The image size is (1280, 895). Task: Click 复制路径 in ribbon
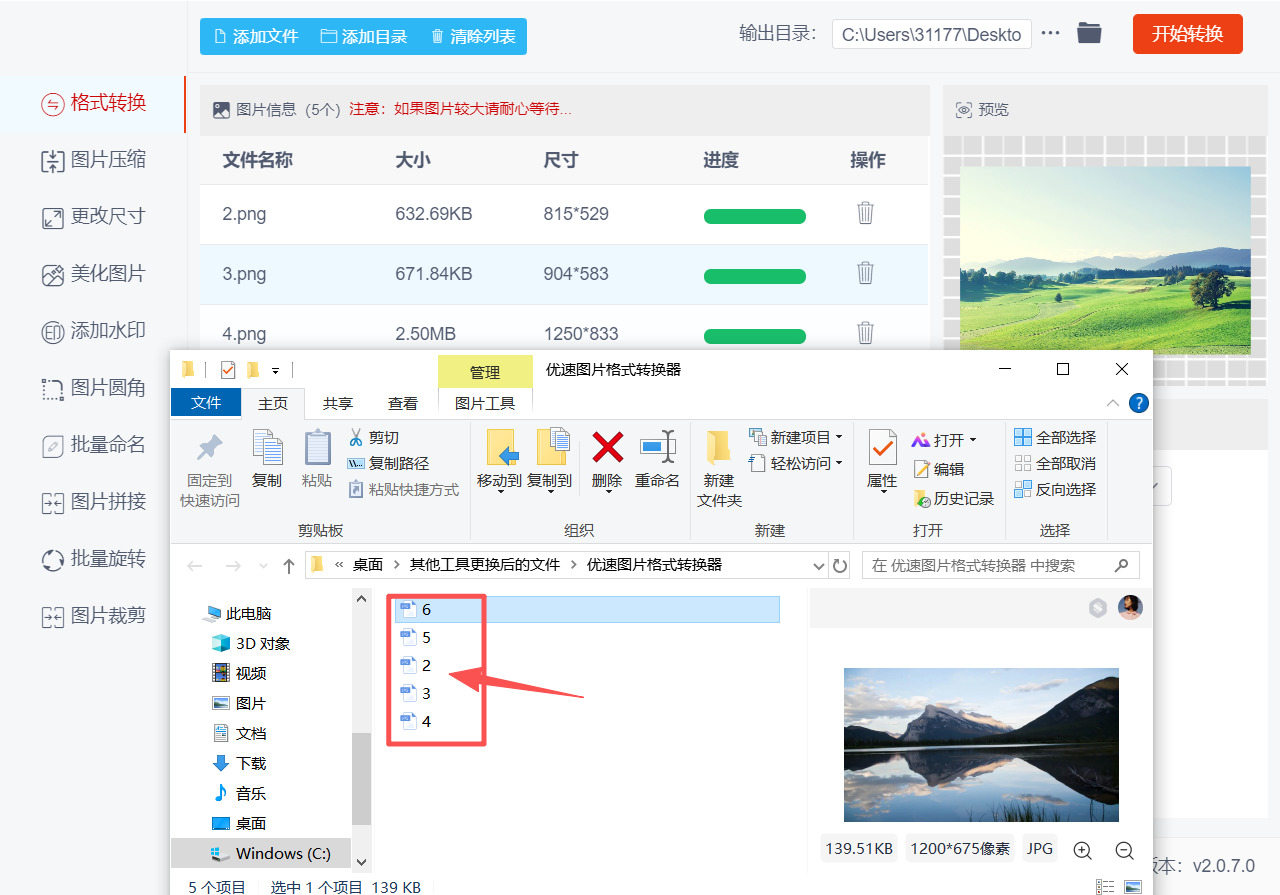click(x=388, y=464)
